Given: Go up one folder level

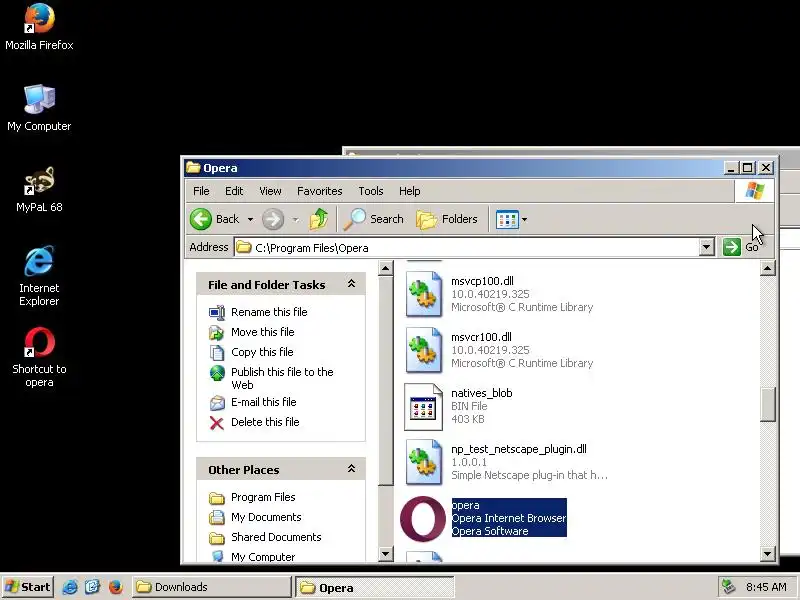Looking at the screenshot, I should click(319, 219).
